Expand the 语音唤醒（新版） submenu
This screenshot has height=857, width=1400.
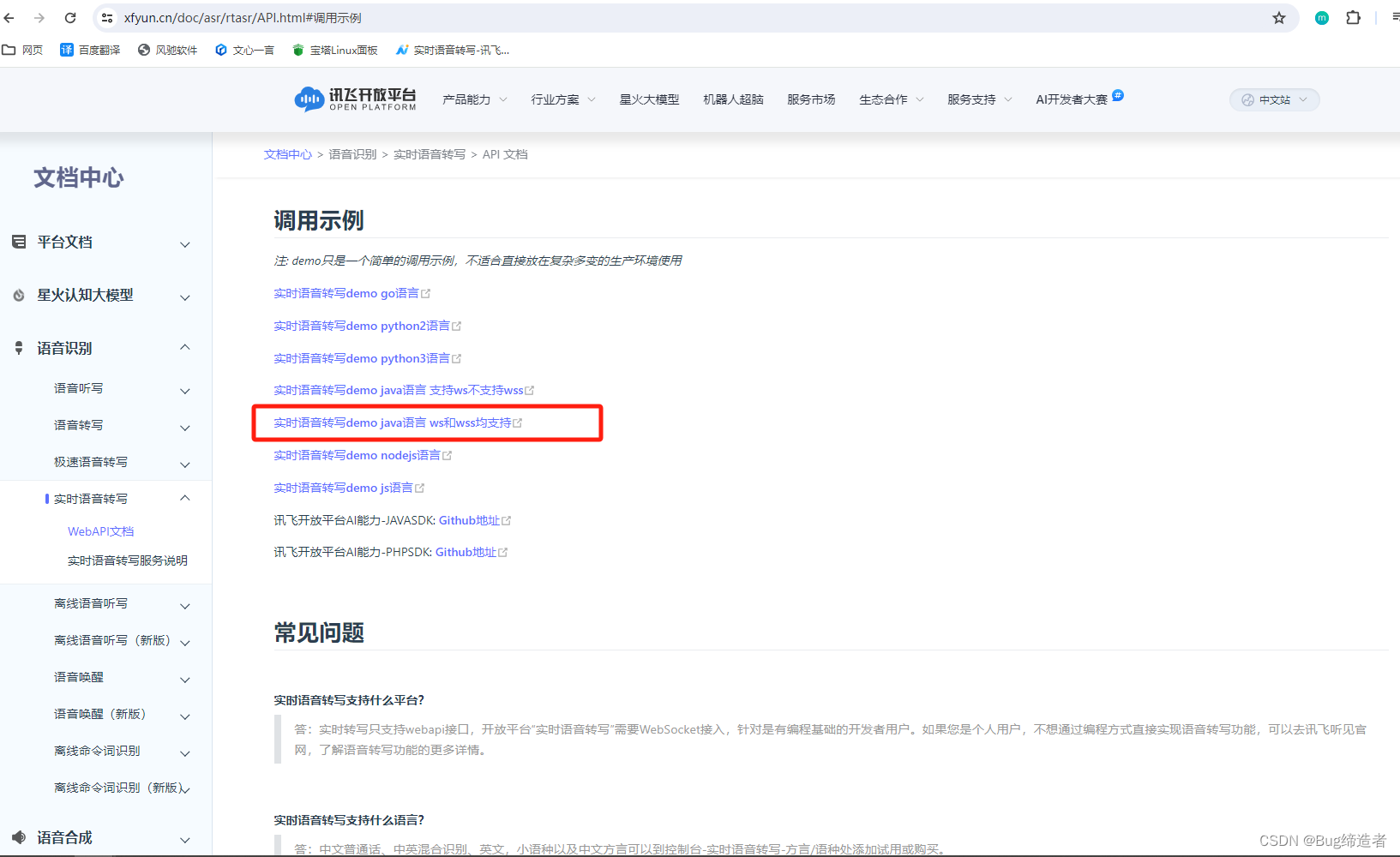point(184,716)
